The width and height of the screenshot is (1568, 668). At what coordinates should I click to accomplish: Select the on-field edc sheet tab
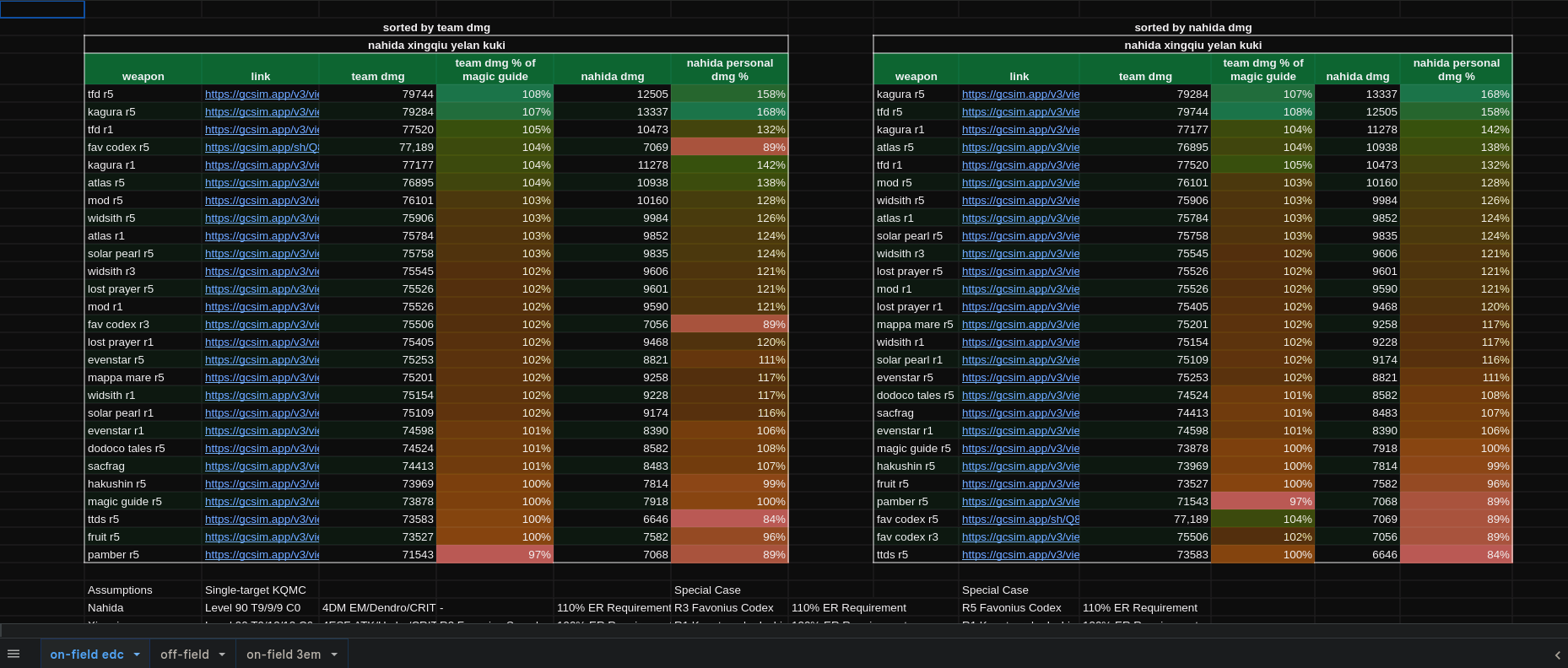point(86,655)
